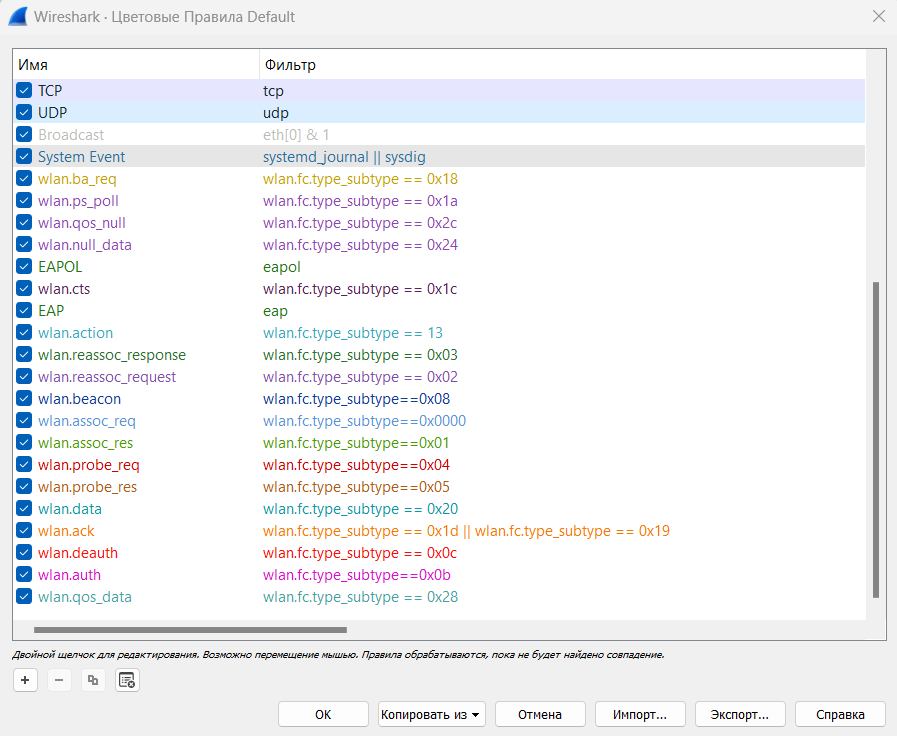Image resolution: width=897 pixels, height=736 pixels.
Task: Confirm with the OK button
Action: 323,714
